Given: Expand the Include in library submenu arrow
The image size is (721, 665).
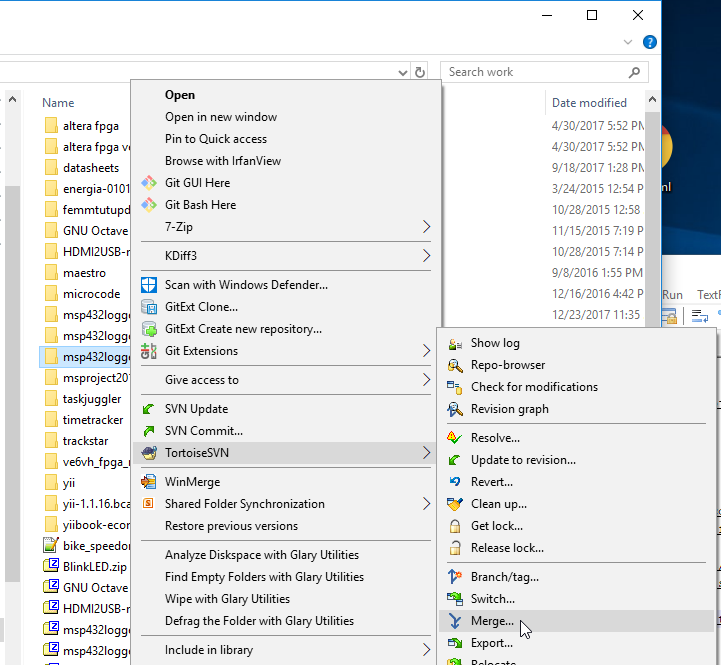Looking at the screenshot, I should click(426, 650).
